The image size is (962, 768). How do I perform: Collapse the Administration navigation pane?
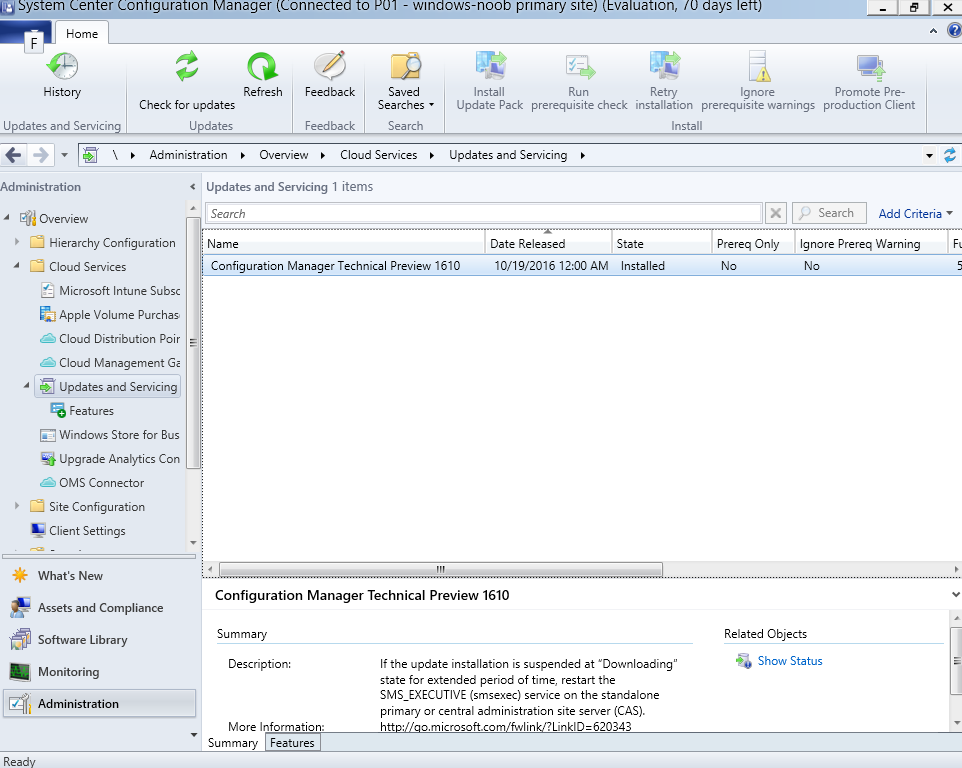click(192, 187)
